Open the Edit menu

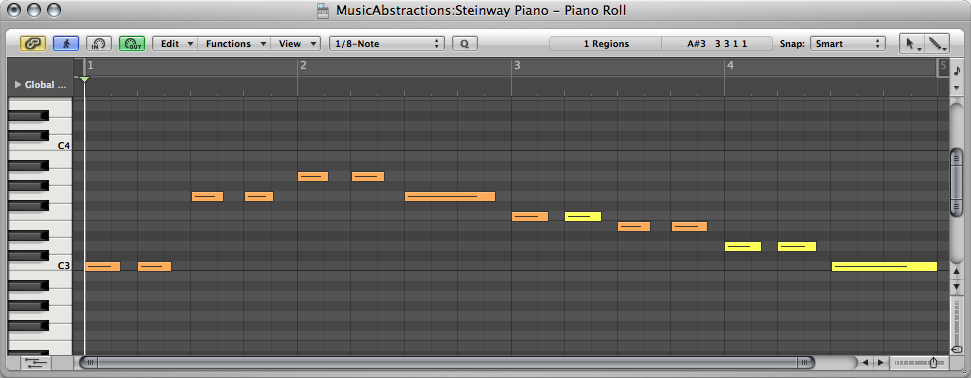(175, 44)
